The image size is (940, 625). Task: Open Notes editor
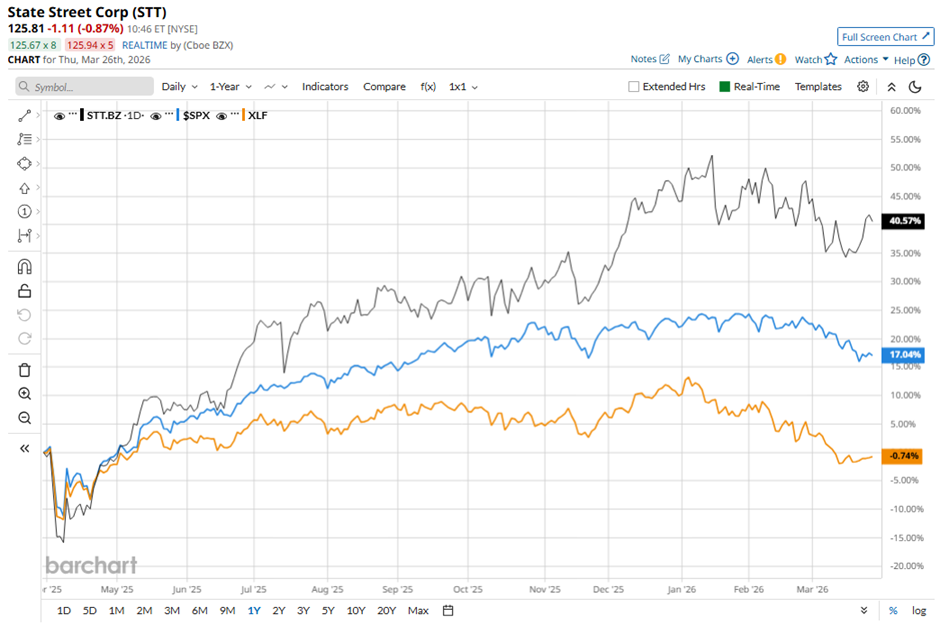click(x=650, y=59)
